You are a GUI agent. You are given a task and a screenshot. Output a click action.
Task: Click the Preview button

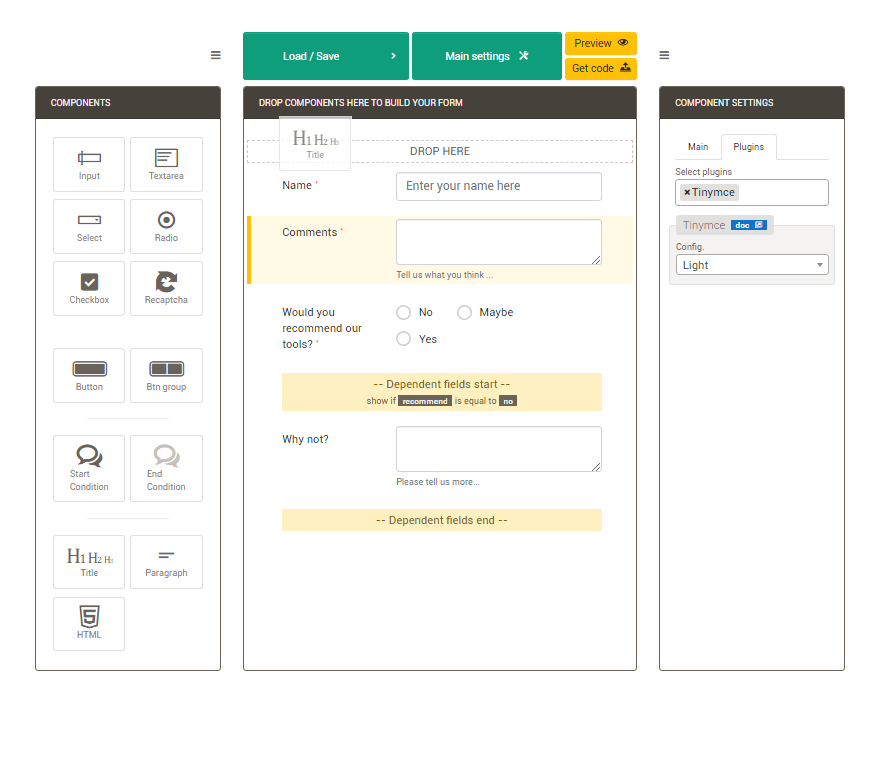pyautogui.click(x=600, y=43)
